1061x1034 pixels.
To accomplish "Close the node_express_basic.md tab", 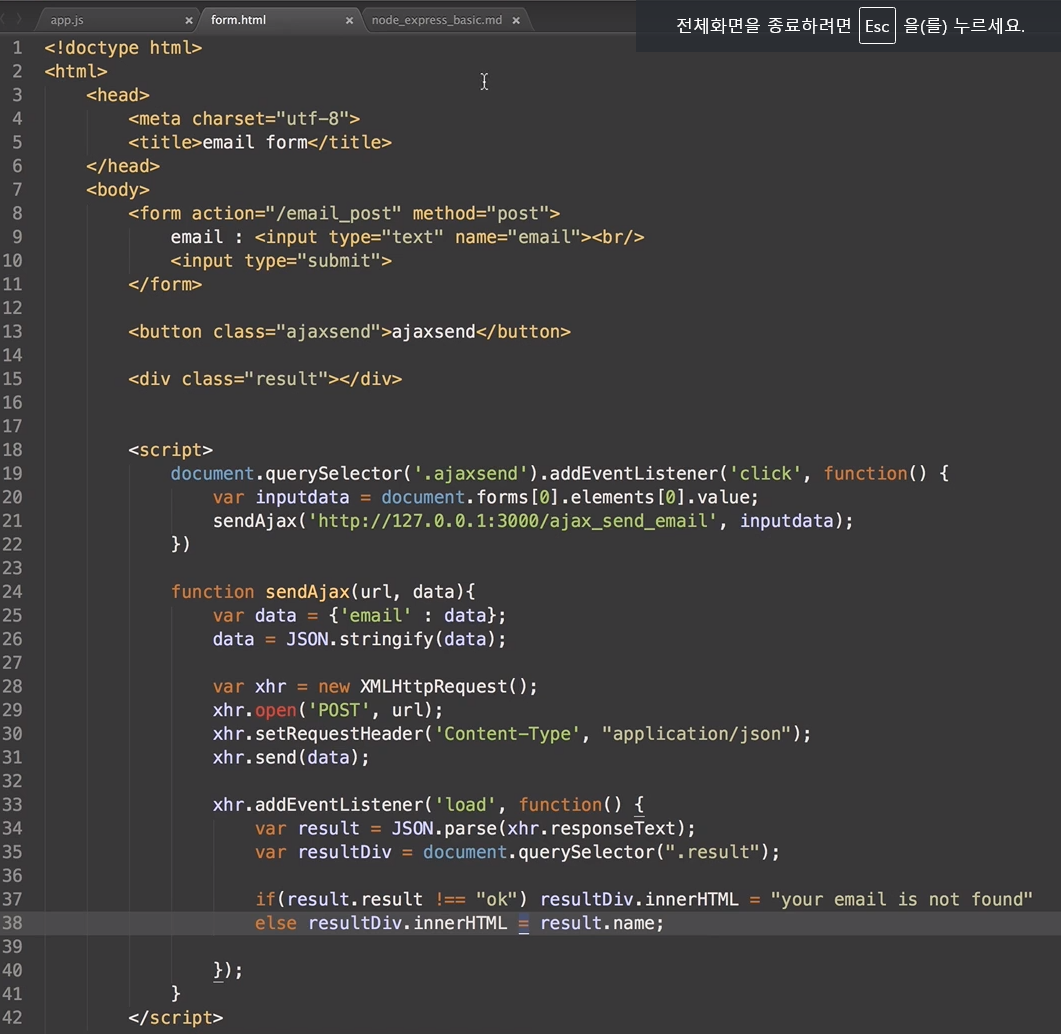I will point(516,21).
